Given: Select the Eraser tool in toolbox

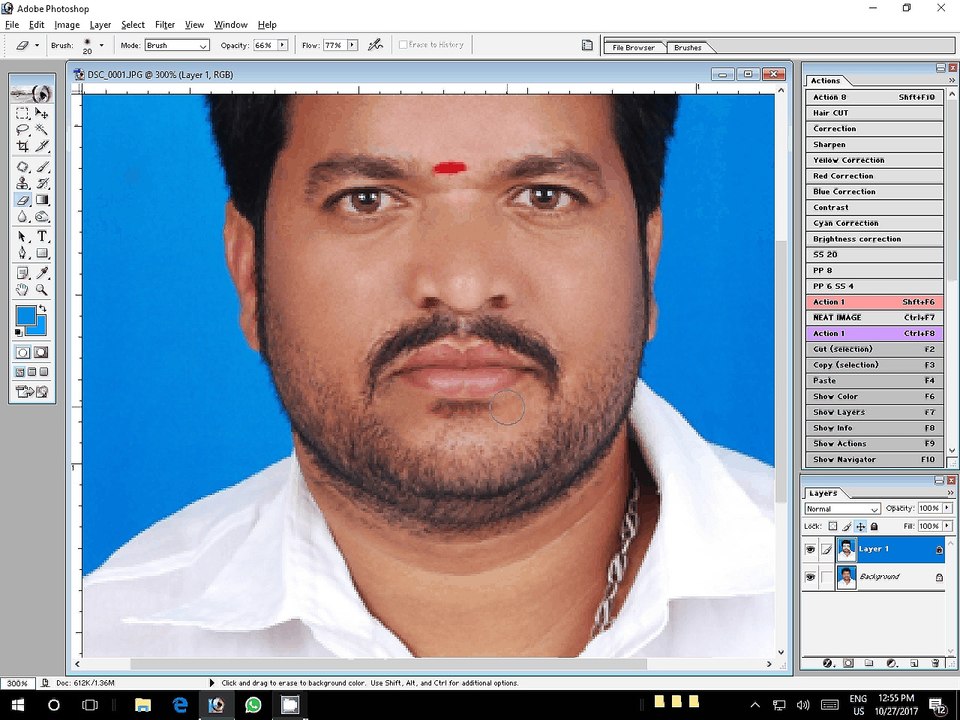Looking at the screenshot, I should [x=23, y=200].
